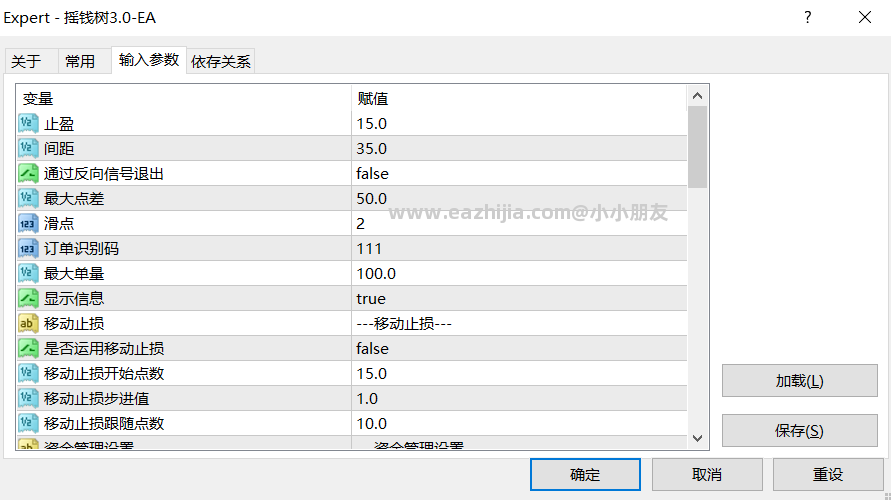Image resolution: width=891 pixels, height=500 pixels.
Task: Select the ---移动止损--- value cell
Action: tap(519, 323)
